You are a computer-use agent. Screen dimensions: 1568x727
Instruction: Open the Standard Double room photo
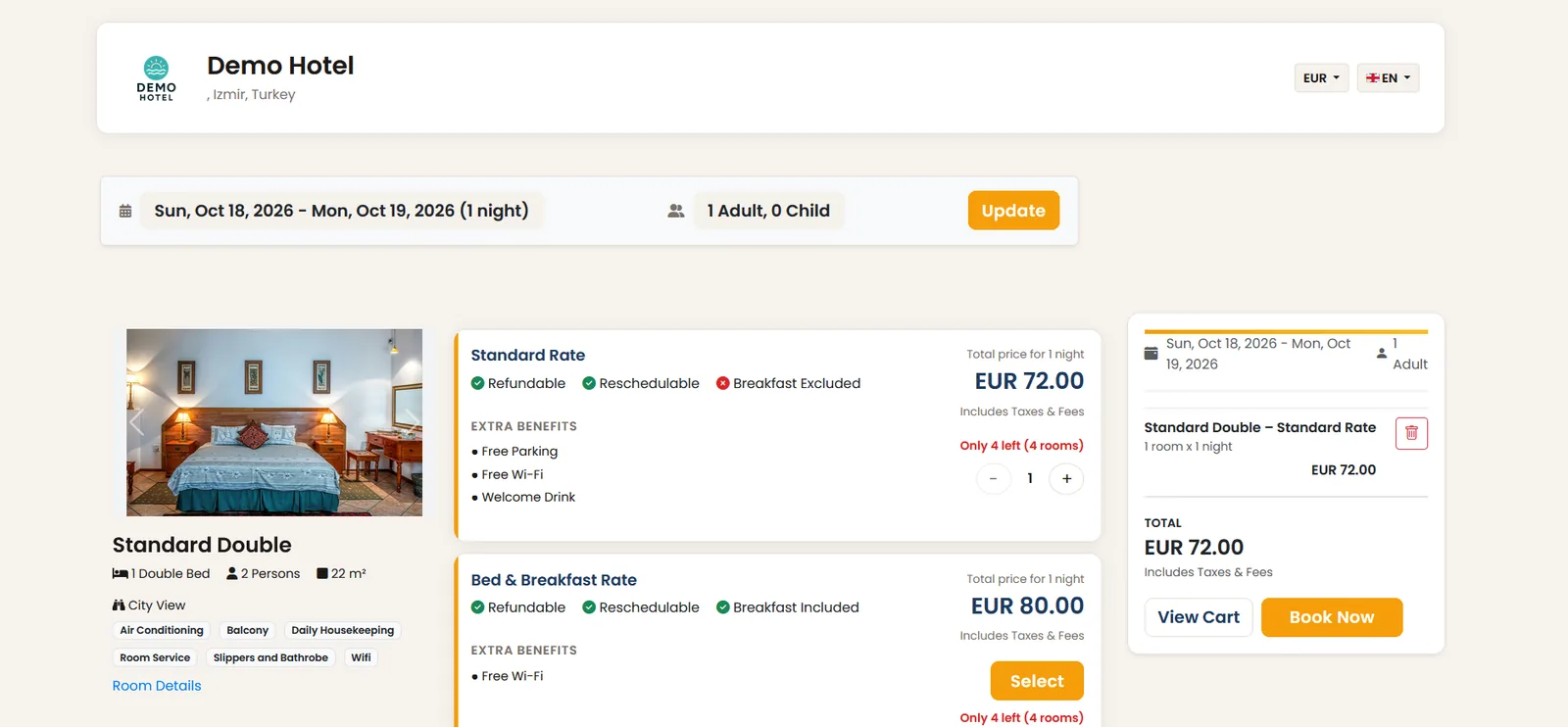[x=274, y=422]
